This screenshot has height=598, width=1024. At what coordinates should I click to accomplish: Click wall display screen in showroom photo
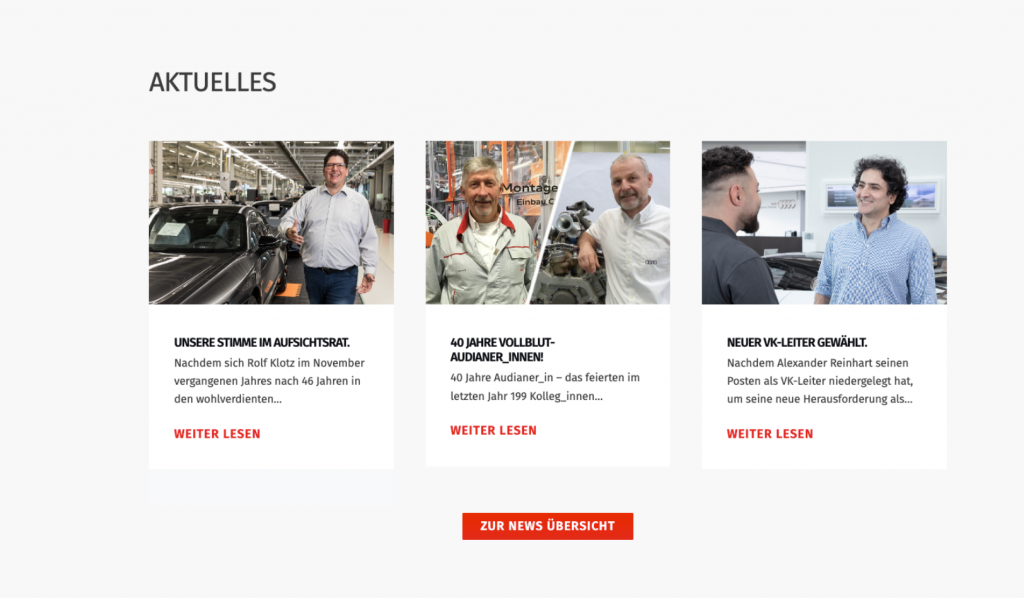(881, 195)
